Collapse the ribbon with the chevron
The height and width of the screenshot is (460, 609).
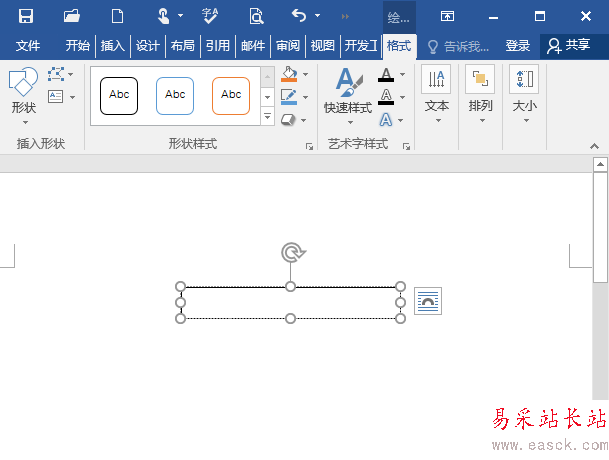point(594,146)
